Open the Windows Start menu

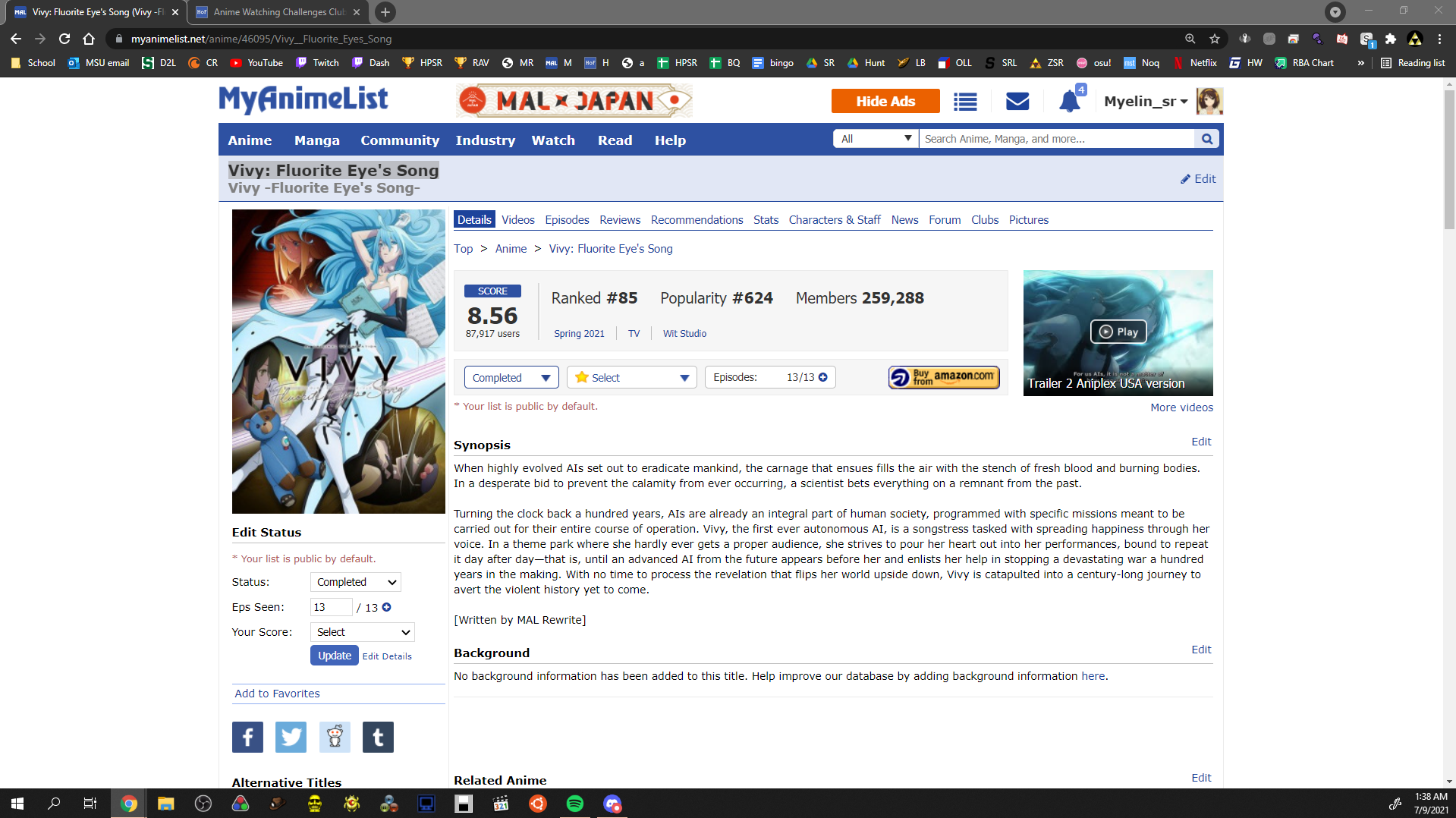pyautogui.click(x=17, y=804)
